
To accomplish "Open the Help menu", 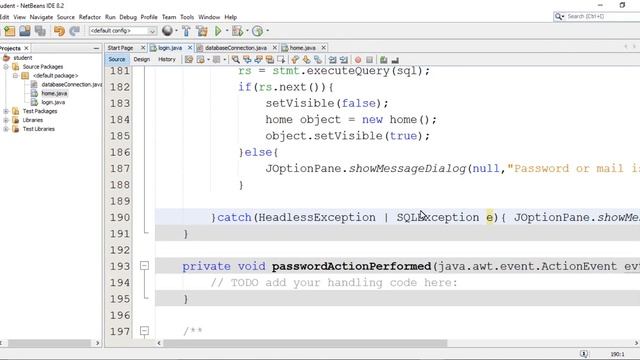I will coord(231,17).
